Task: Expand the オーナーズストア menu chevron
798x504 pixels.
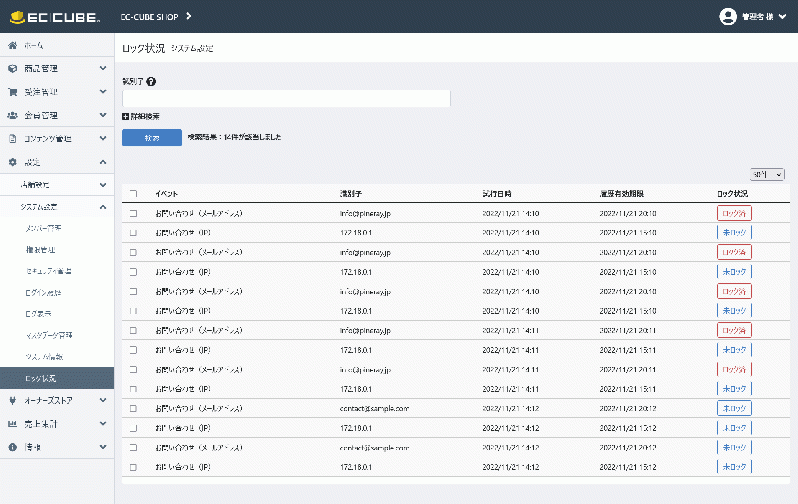Action: tap(103, 401)
